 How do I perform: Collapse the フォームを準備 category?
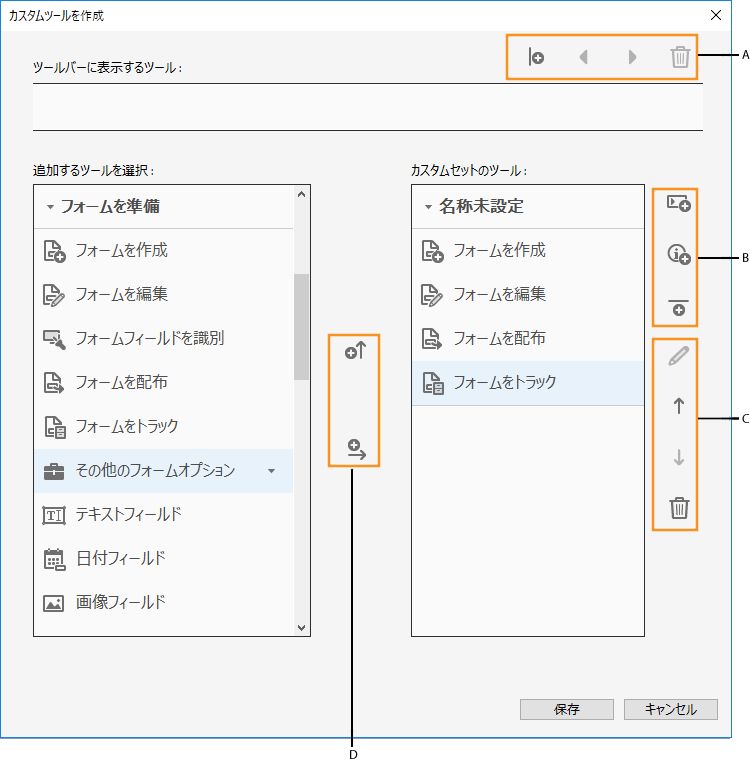click(x=49, y=208)
